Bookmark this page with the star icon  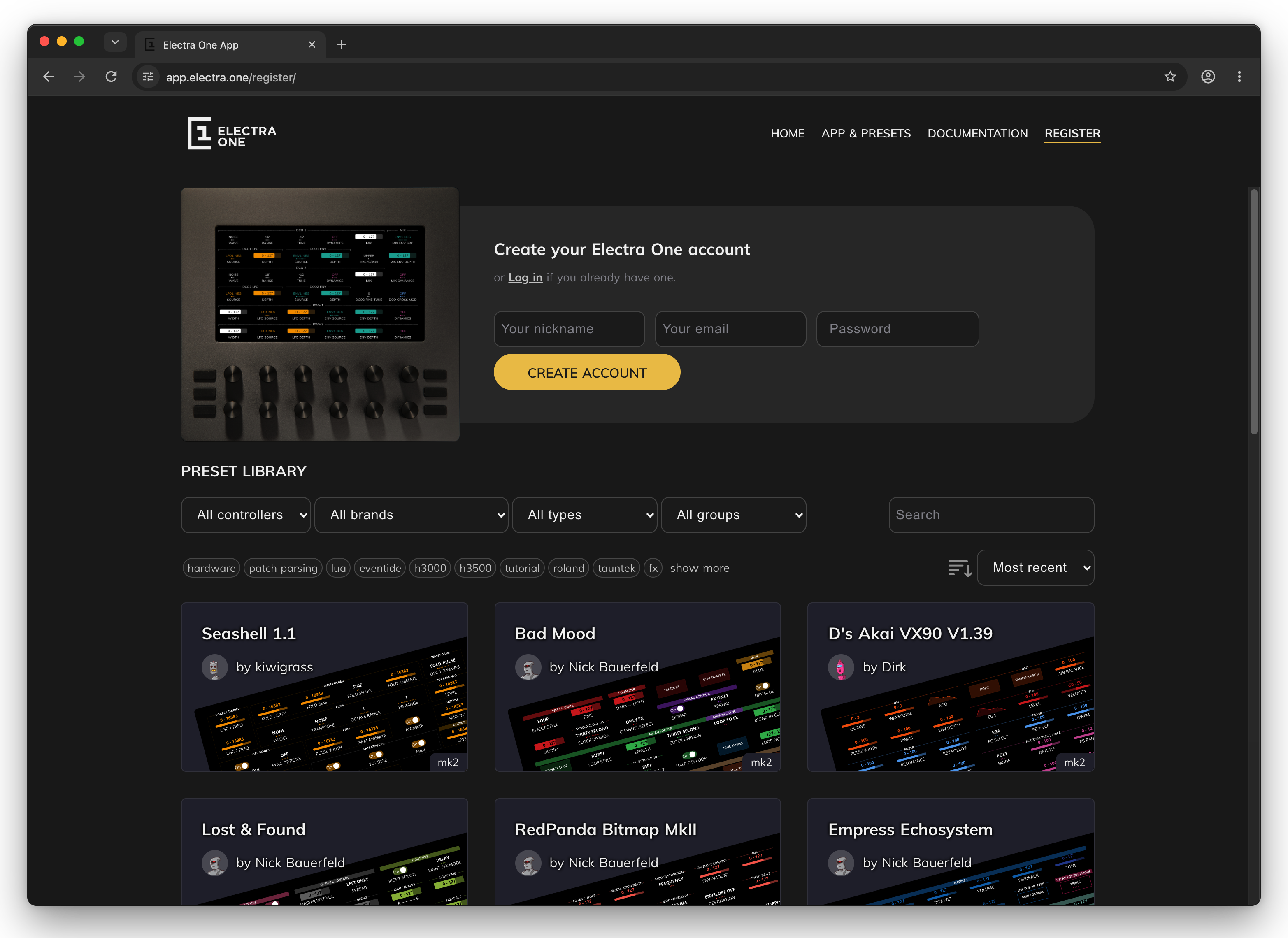pyautogui.click(x=1170, y=77)
